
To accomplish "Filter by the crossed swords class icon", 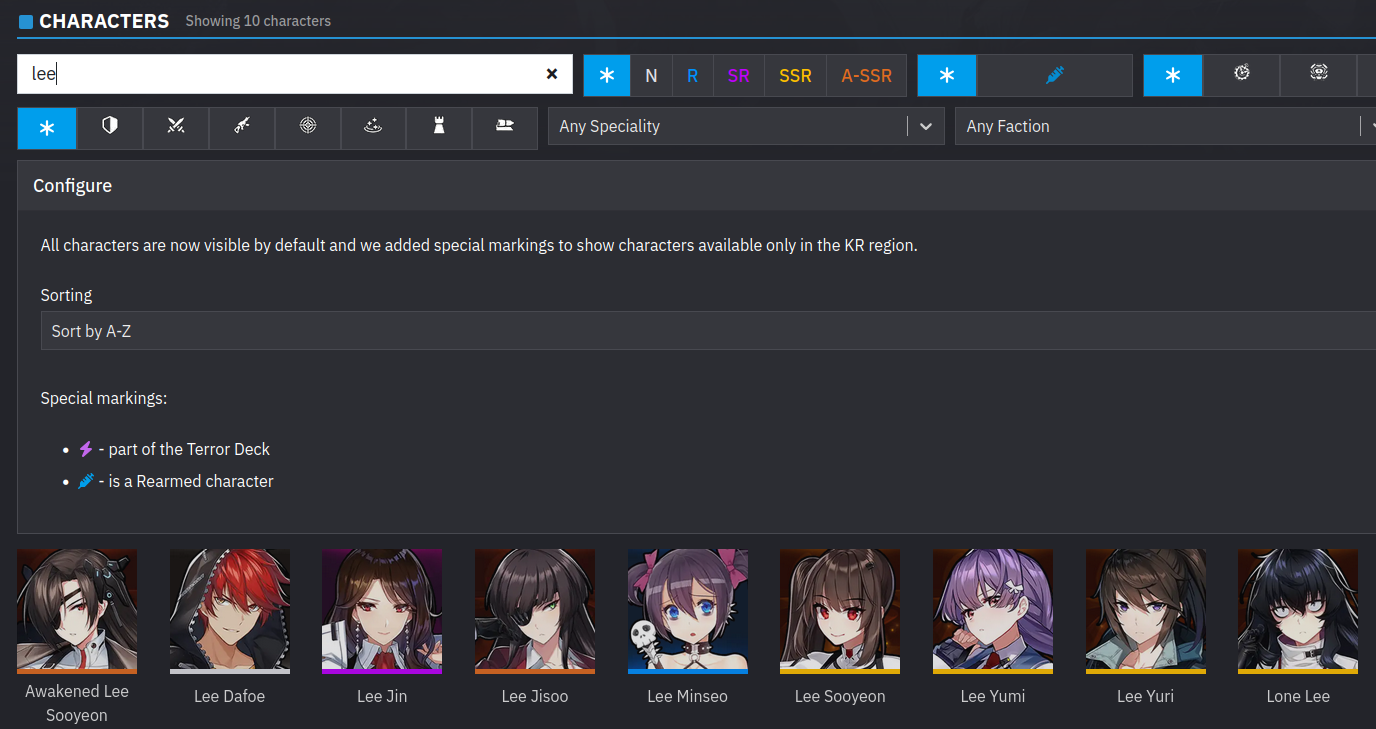I will pyautogui.click(x=176, y=127).
